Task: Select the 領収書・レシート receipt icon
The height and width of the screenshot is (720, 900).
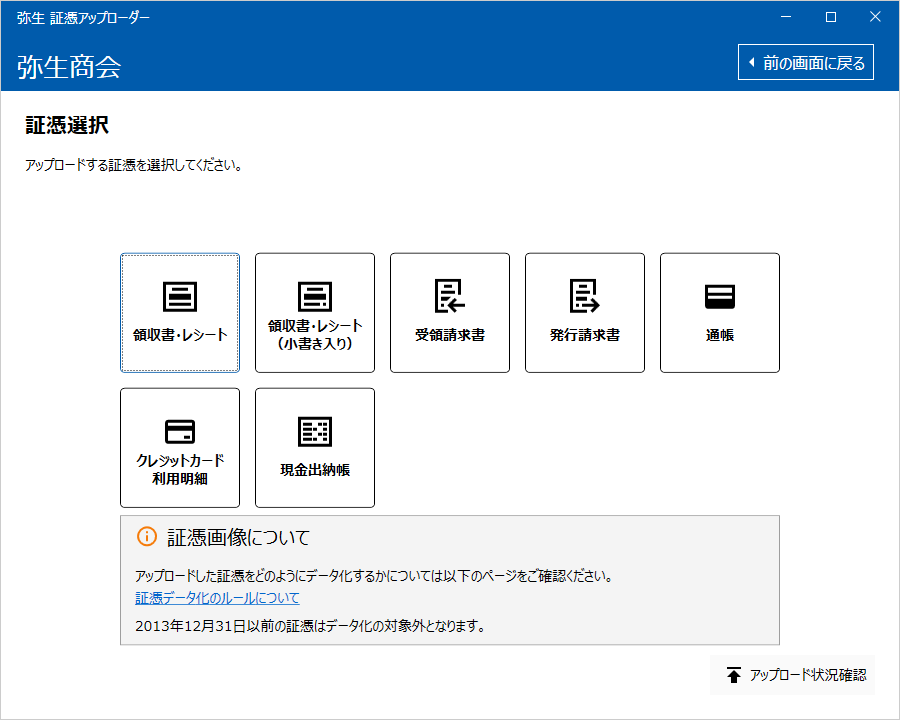Action: (x=180, y=296)
